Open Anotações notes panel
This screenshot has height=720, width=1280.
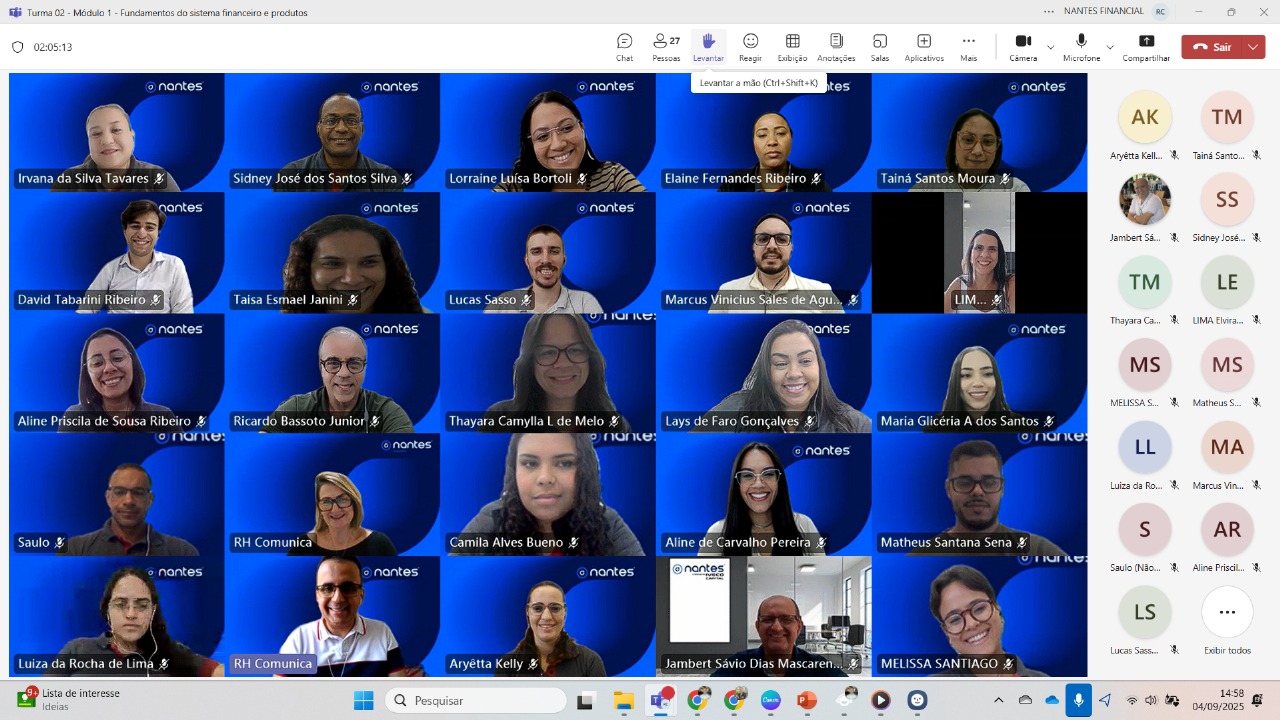coord(836,46)
